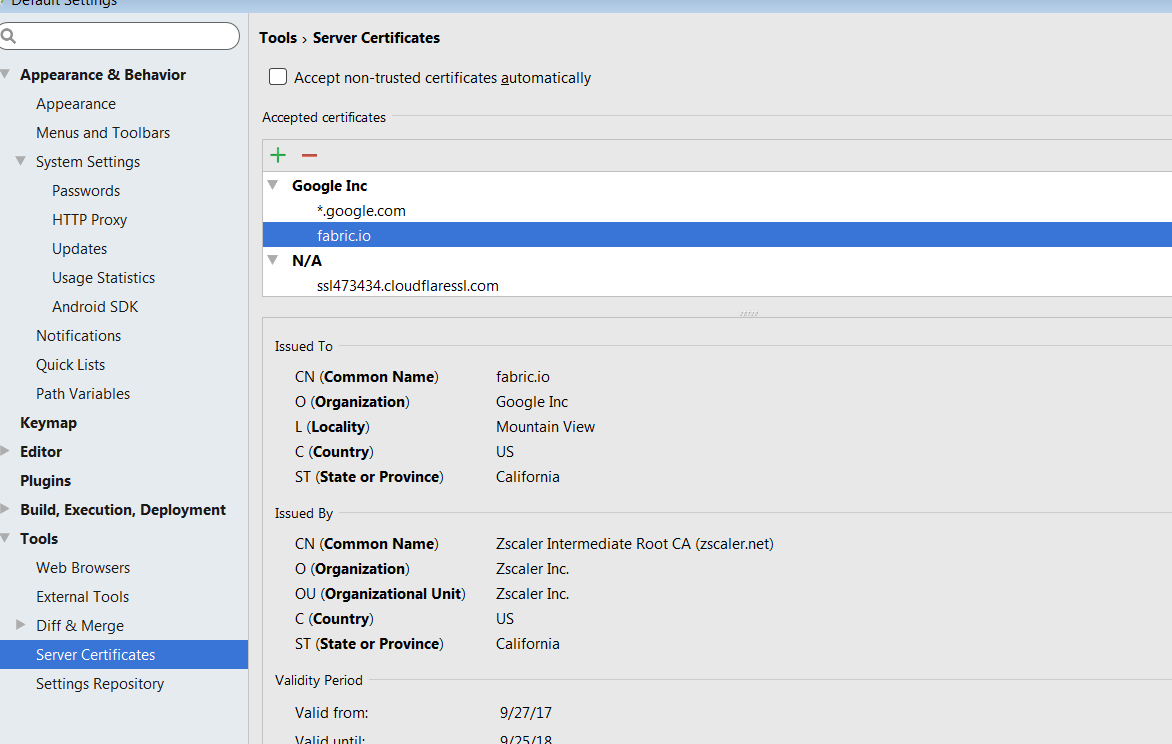This screenshot has width=1172, height=744.
Task: Select the fabric.io certificate row
Action: click(717, 235)
